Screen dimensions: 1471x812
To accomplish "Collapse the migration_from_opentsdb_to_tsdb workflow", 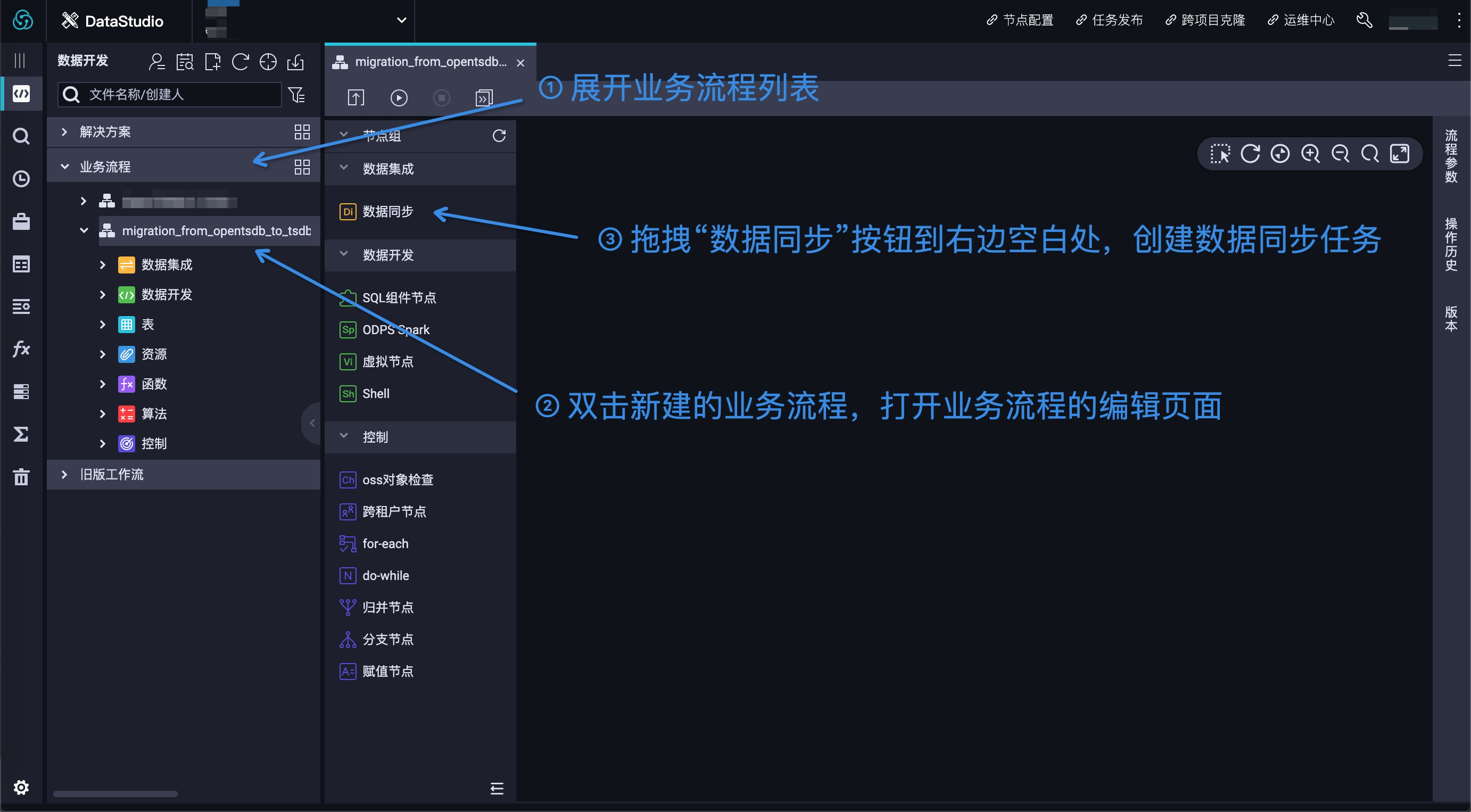I will [x=84, y=231].
